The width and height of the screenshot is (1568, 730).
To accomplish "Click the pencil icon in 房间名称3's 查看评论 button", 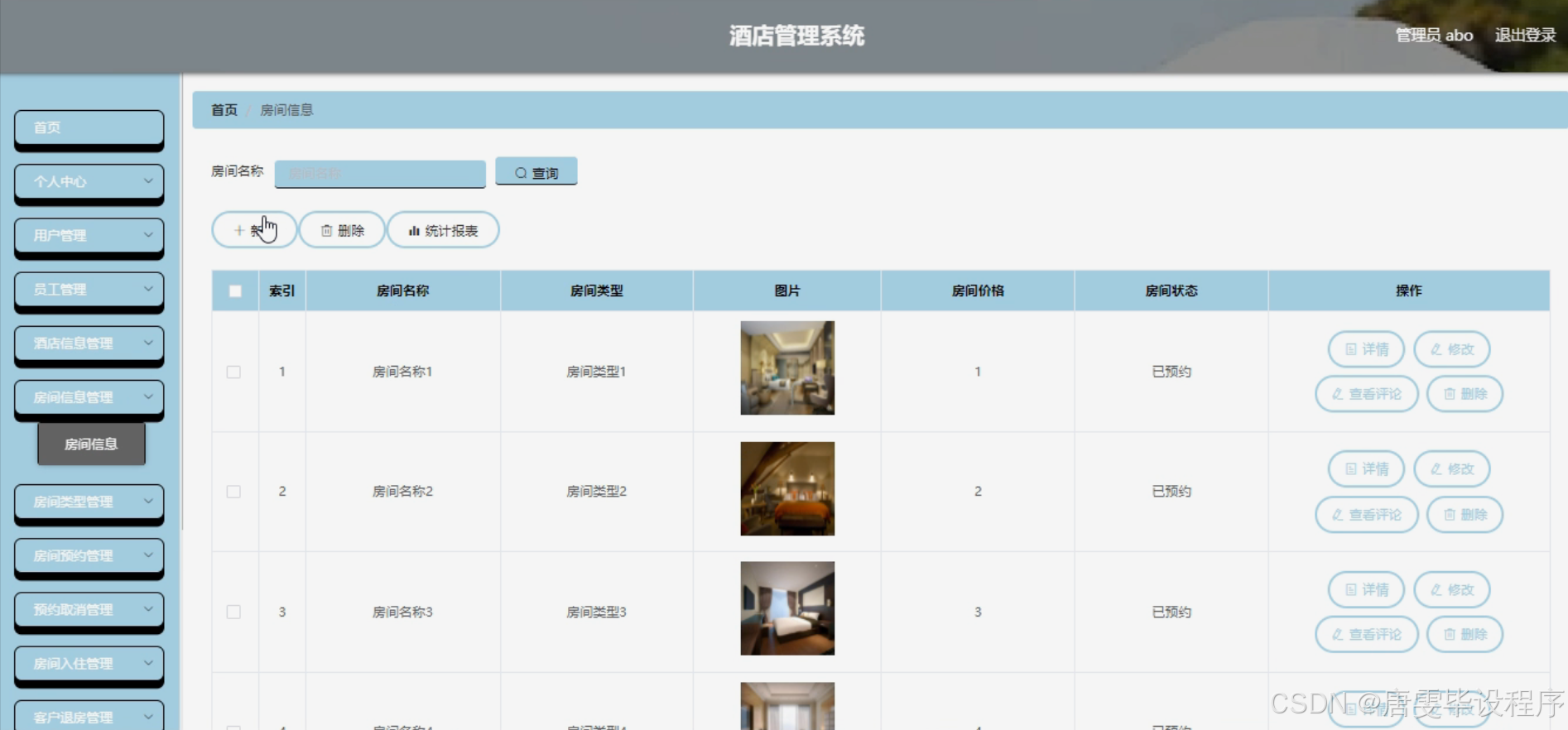I will [x=1337, y=635].
